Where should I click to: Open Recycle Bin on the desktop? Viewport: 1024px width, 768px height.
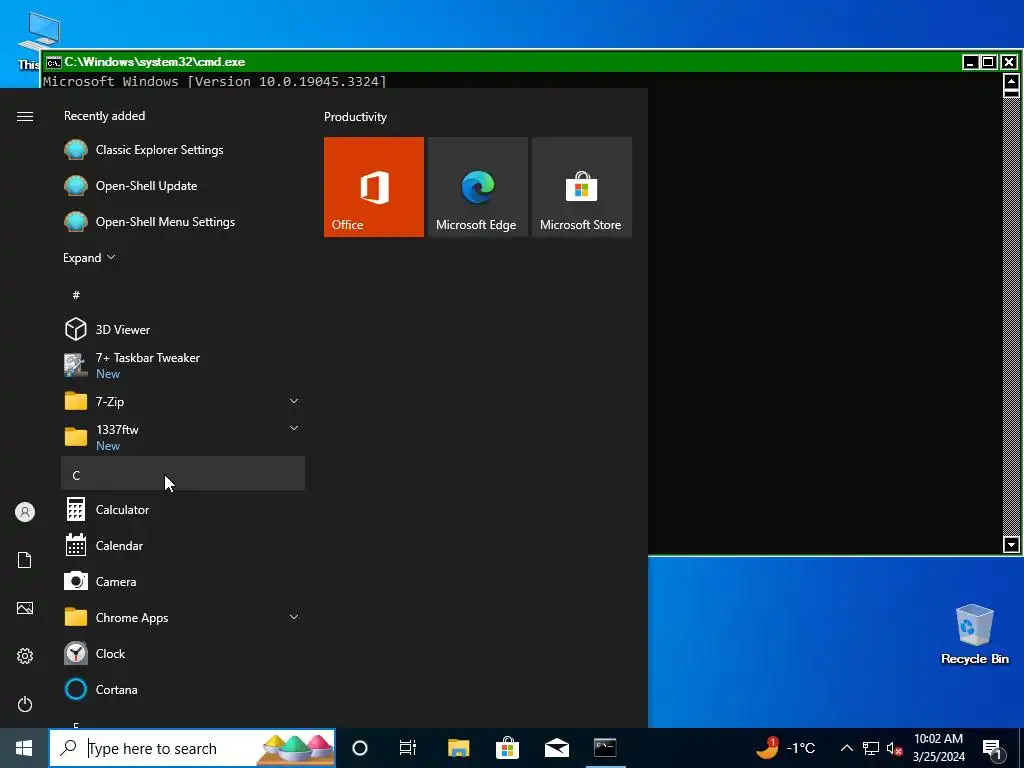pyautogui.click(x=974, y=634)
